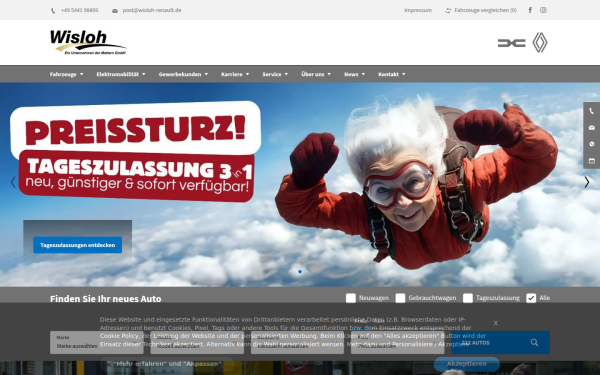Open the Impressum link
Image resolution: width=600 pixels, height=375 pixels.
(418, 10)
